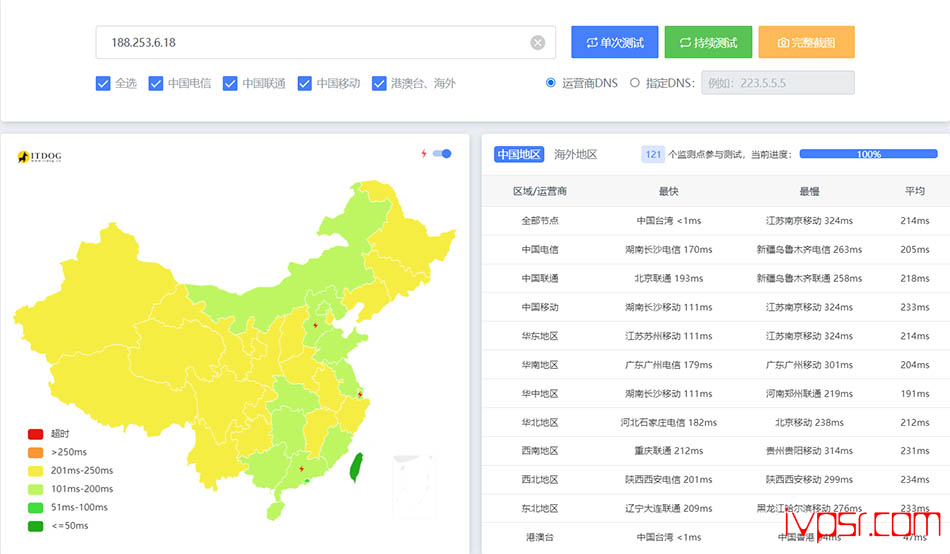The image size is (950, 554).
Task: Click the 区域/运营商 column header
Action: point(540,192)
